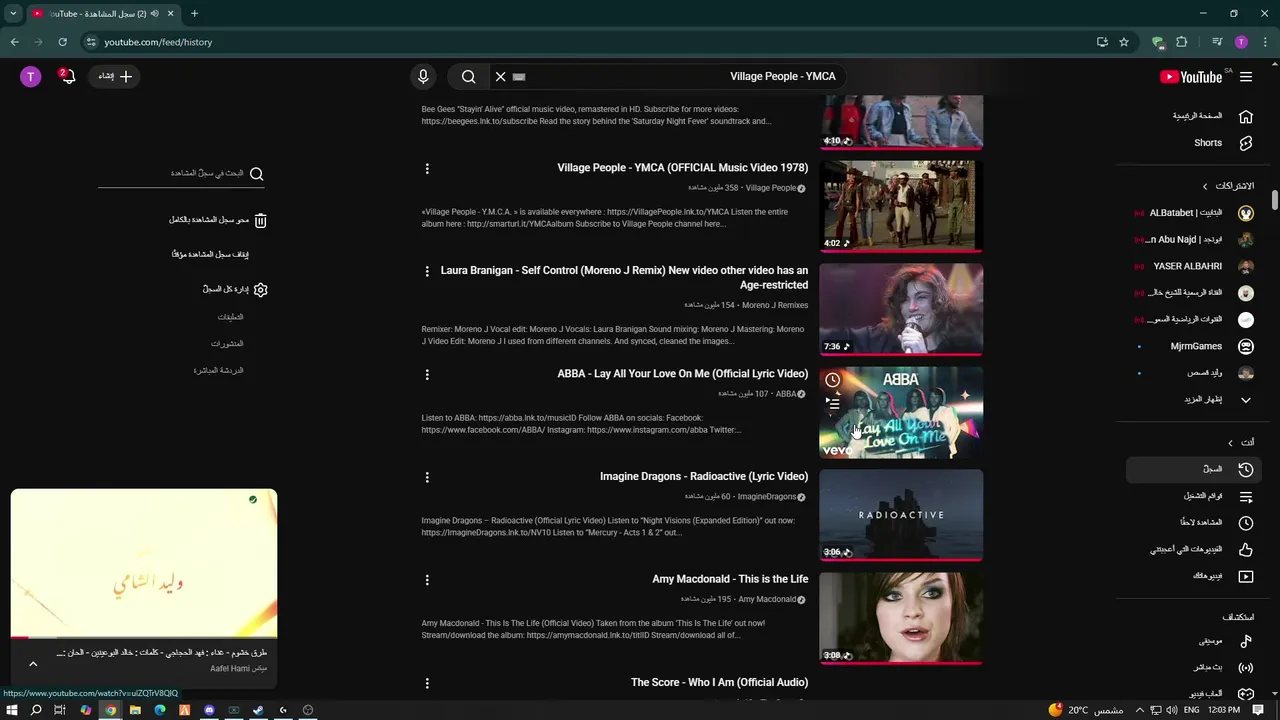Viewport: 1280px width, 720px height.
Task: Add ABBA video to queue icon
Action: (x=833, y=403)
